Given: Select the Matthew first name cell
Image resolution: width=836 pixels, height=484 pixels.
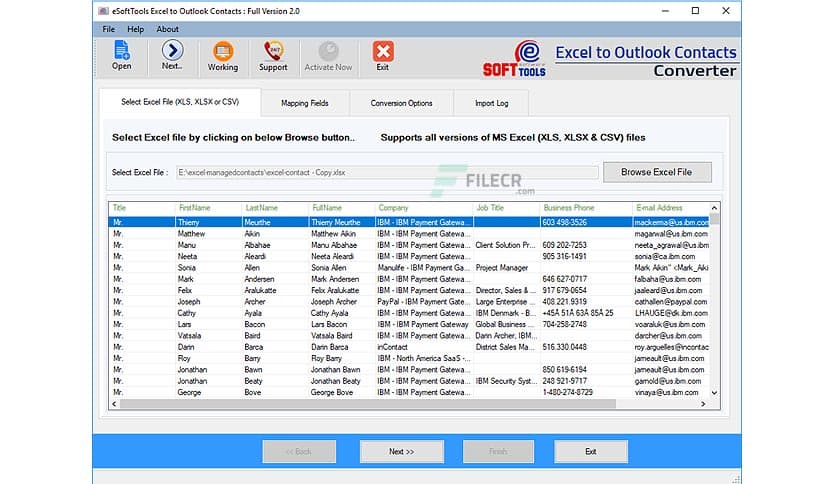Looking at the screenshot, I should 208,233.
